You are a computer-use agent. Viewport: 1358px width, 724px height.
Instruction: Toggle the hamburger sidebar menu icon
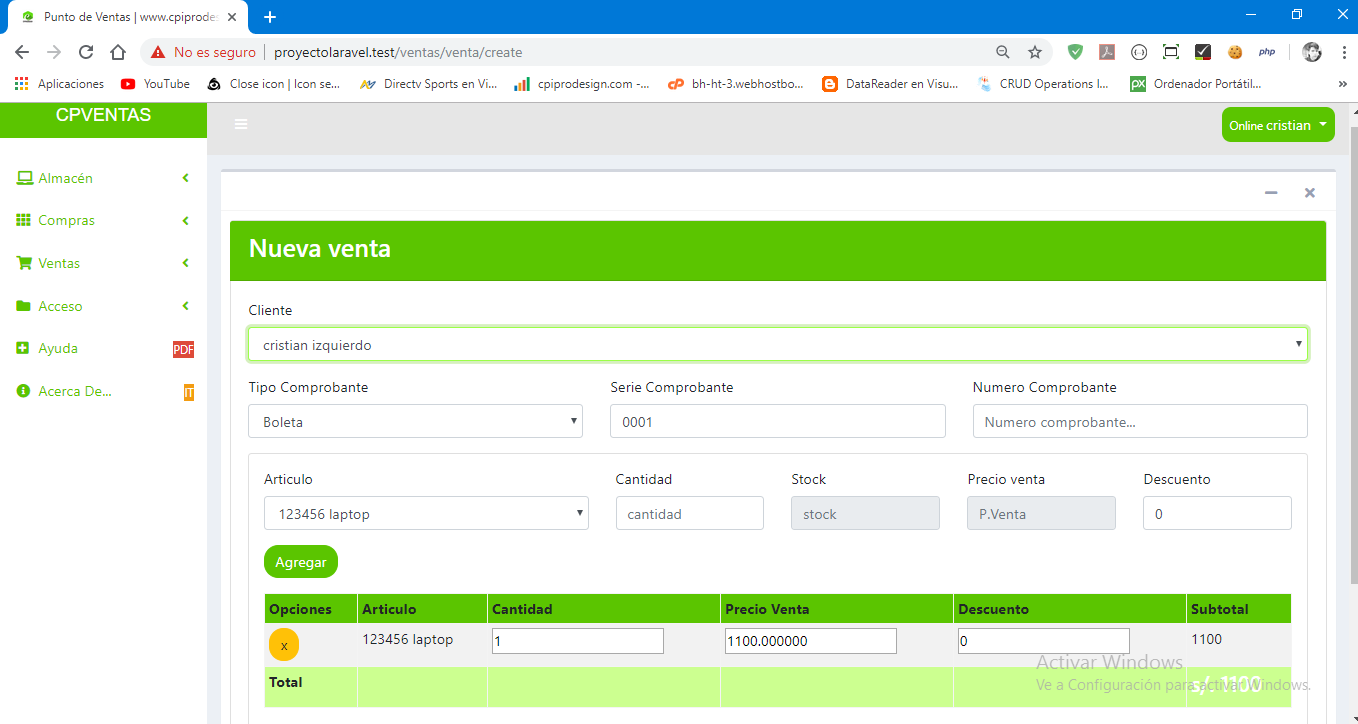point(240,124)
